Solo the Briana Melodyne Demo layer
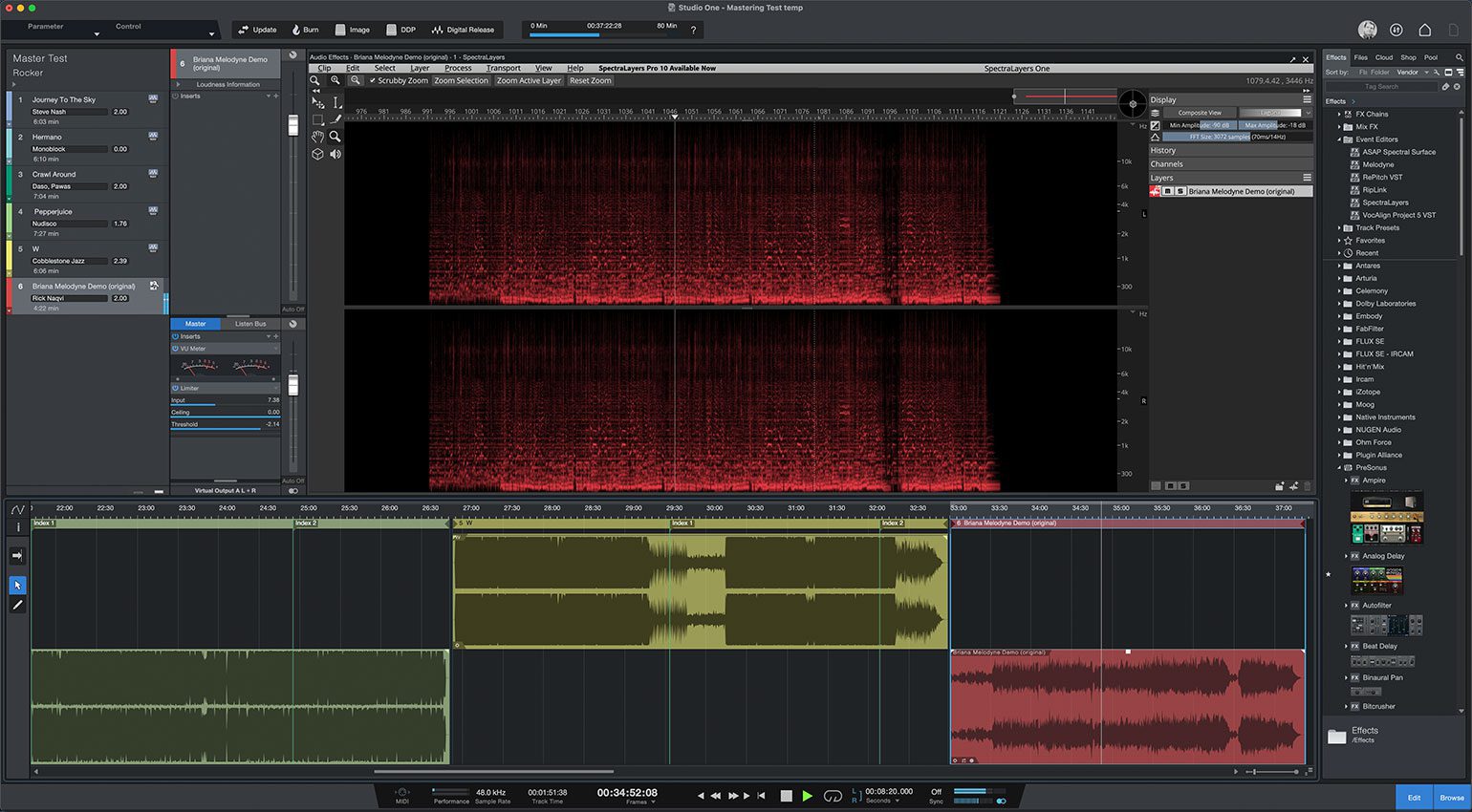 click(1182, 191)
